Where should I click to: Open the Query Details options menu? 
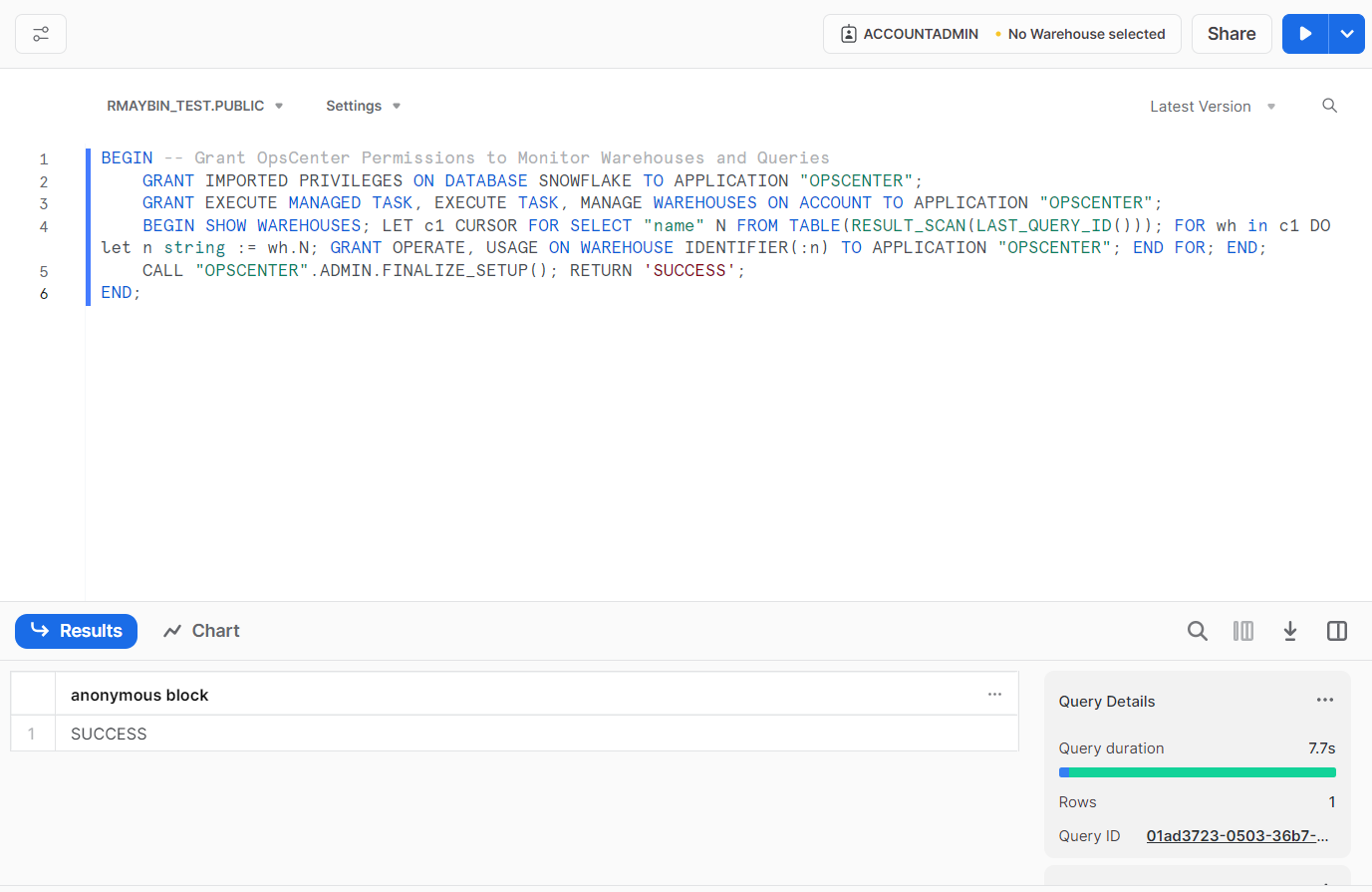[1325, 700]
